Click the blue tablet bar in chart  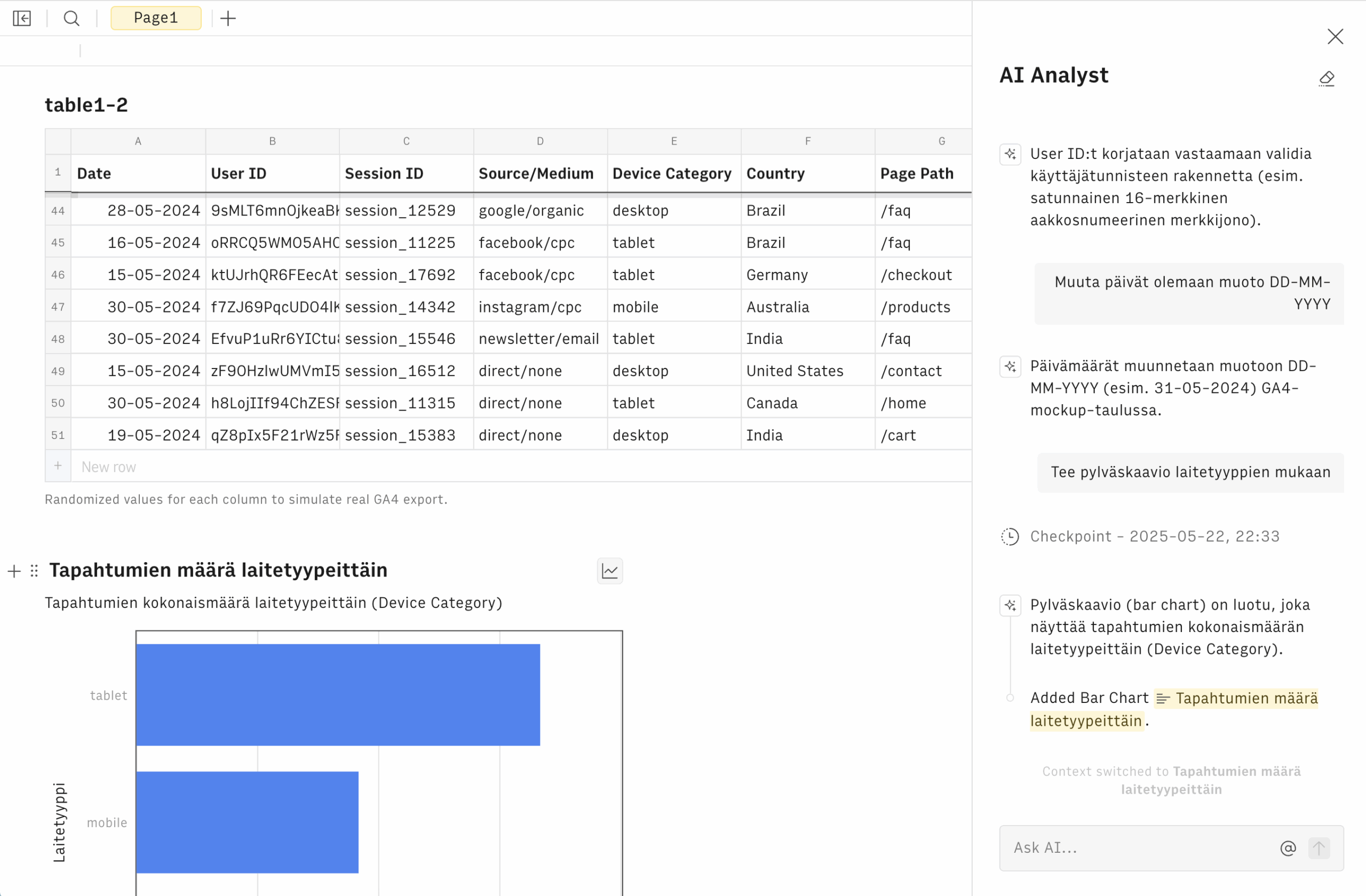(x=337, y=694)
